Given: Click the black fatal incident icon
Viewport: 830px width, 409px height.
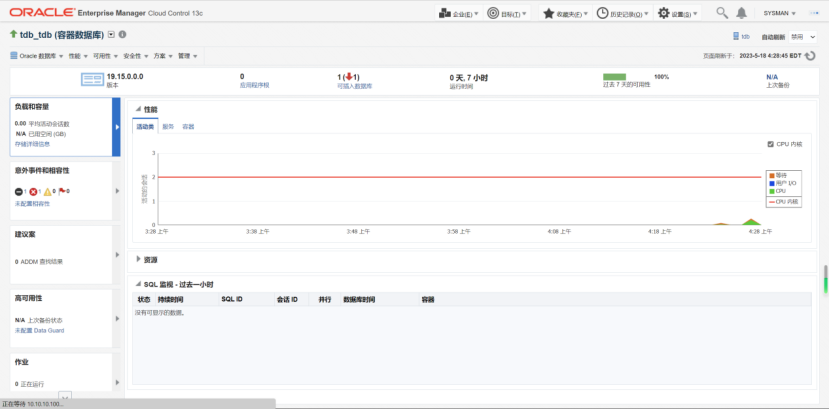Looking at the screenshot, I should click(19, 192).
